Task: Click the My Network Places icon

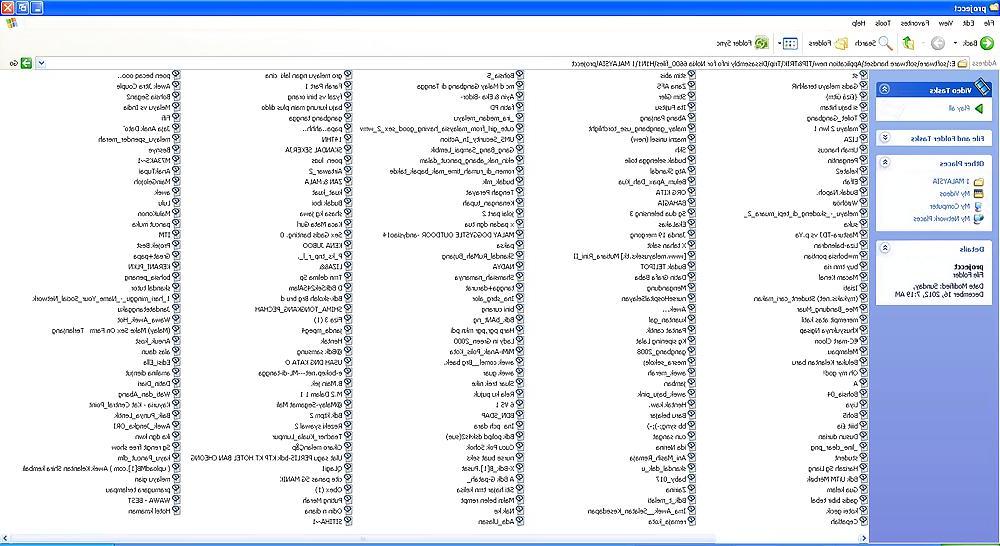Action: pos(979,218)
